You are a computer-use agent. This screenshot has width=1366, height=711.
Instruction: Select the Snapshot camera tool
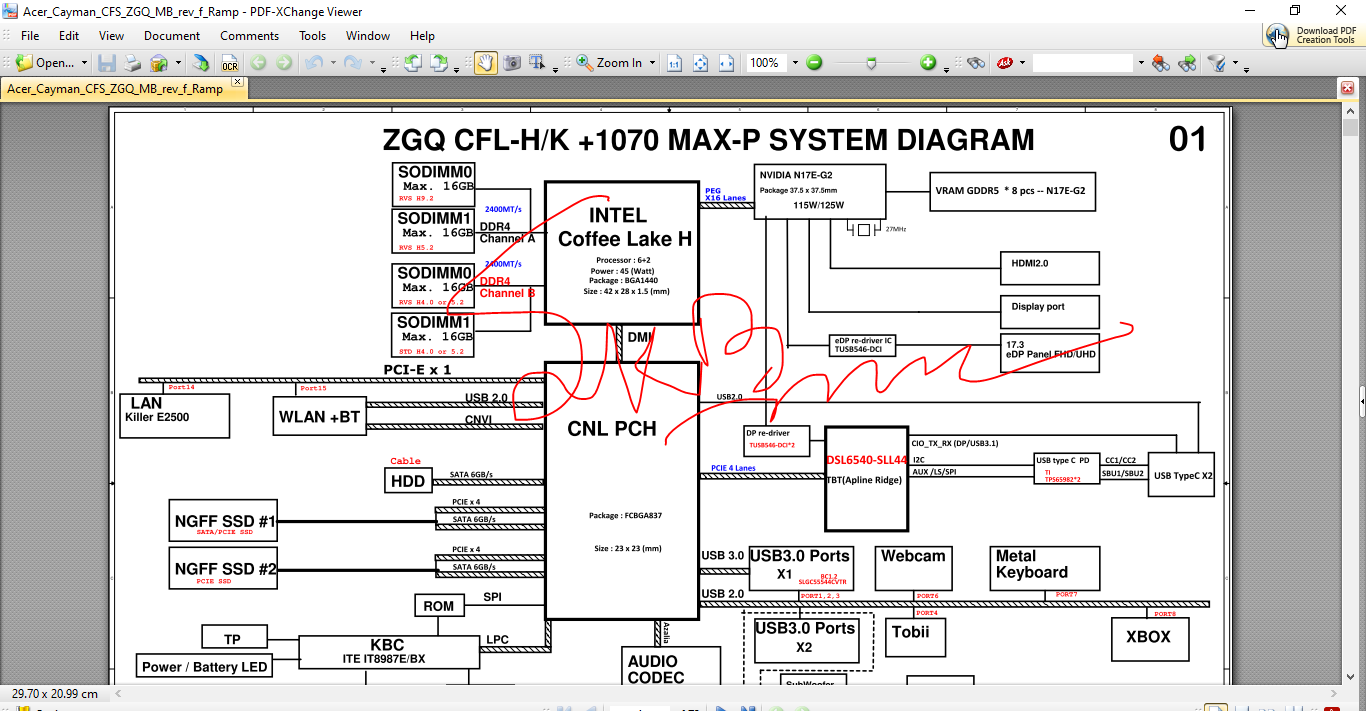[512, 63]
